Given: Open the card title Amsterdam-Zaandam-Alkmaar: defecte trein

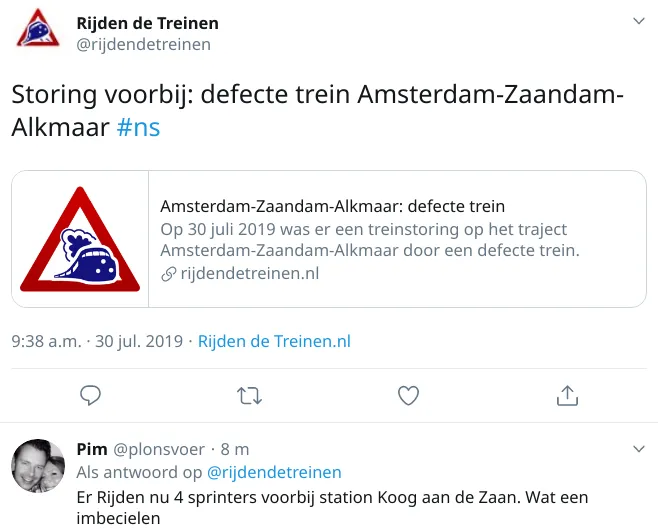Looking at the screenshot, I should [x=332, y=206].
